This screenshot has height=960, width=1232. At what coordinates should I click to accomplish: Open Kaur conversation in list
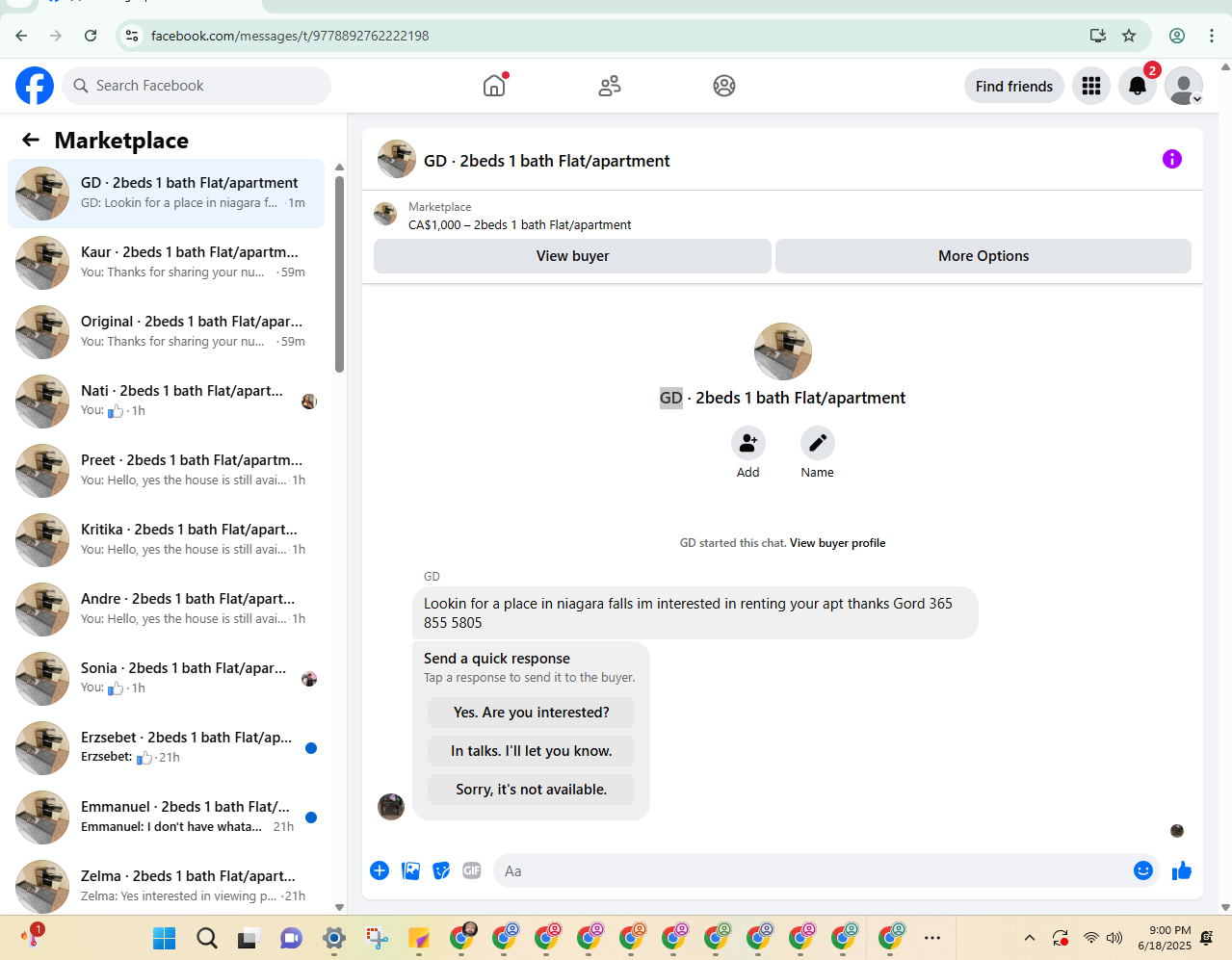[x=166, y=263]
